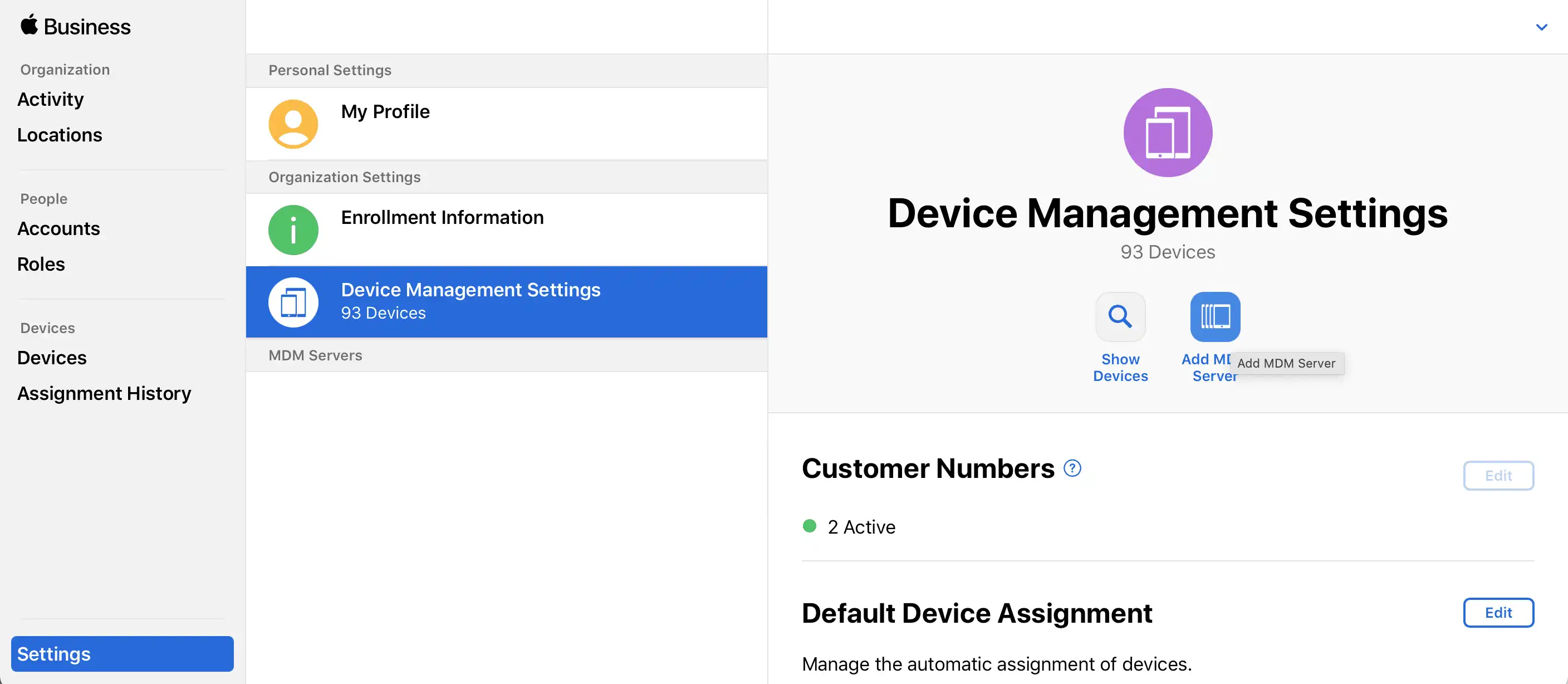
Task: Click the Customer Numbers heading
Action: [x=928, y=468]
